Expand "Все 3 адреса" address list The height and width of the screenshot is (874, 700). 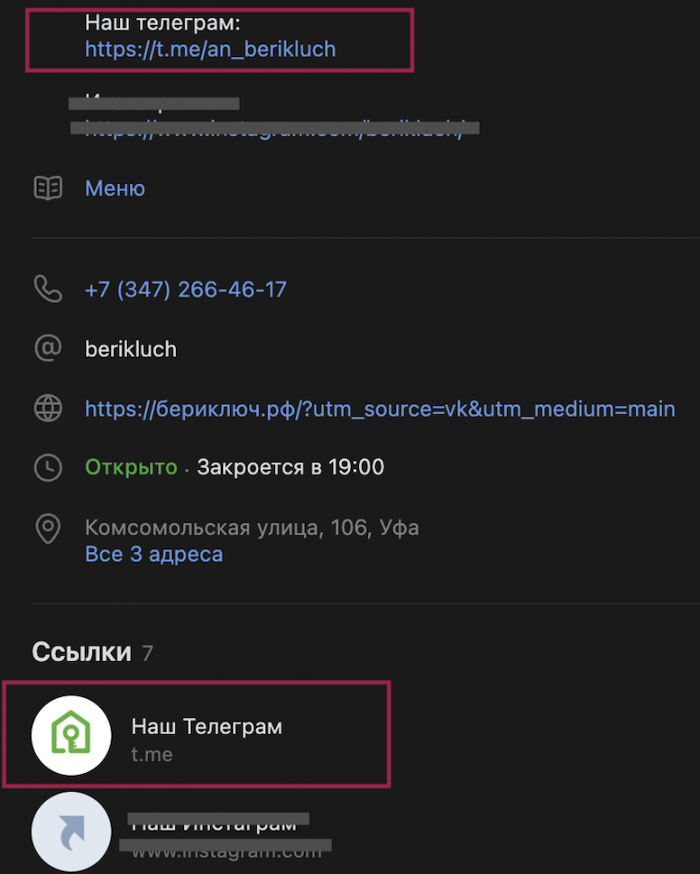[x=154, y=554]
